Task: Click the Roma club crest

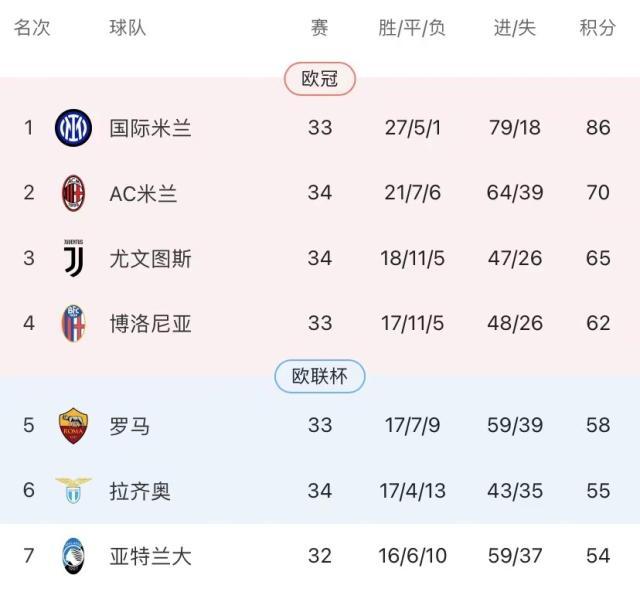Action: click(x=73, y=425)
